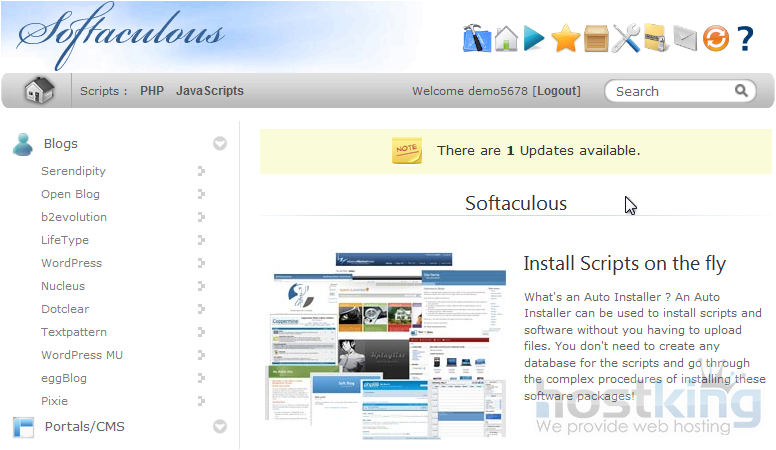Image resolution: width=776 pixels, height=450 pixels.
Task: Open the control panel hammer icon
Action: [x=477, y=38]
